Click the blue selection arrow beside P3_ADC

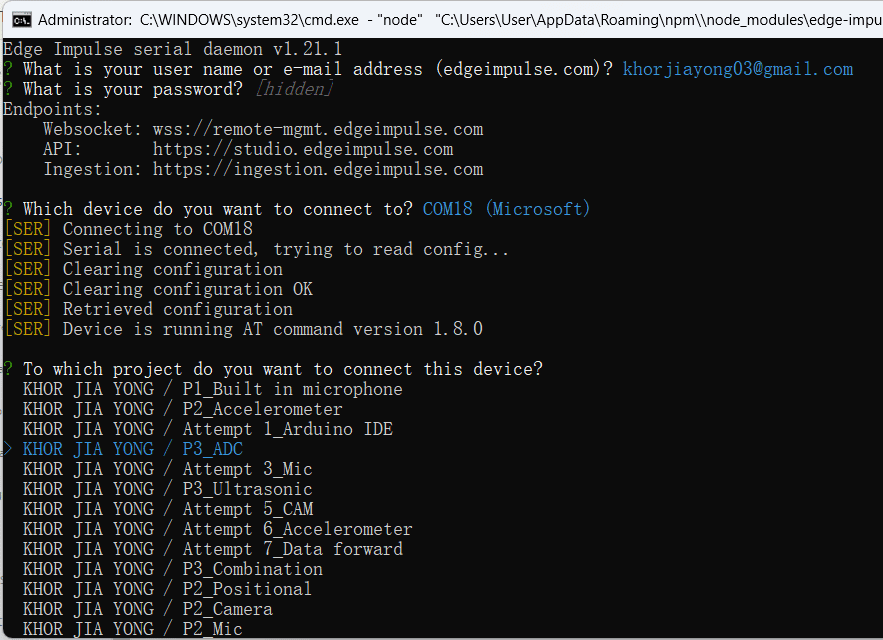(x=8, y=449)
